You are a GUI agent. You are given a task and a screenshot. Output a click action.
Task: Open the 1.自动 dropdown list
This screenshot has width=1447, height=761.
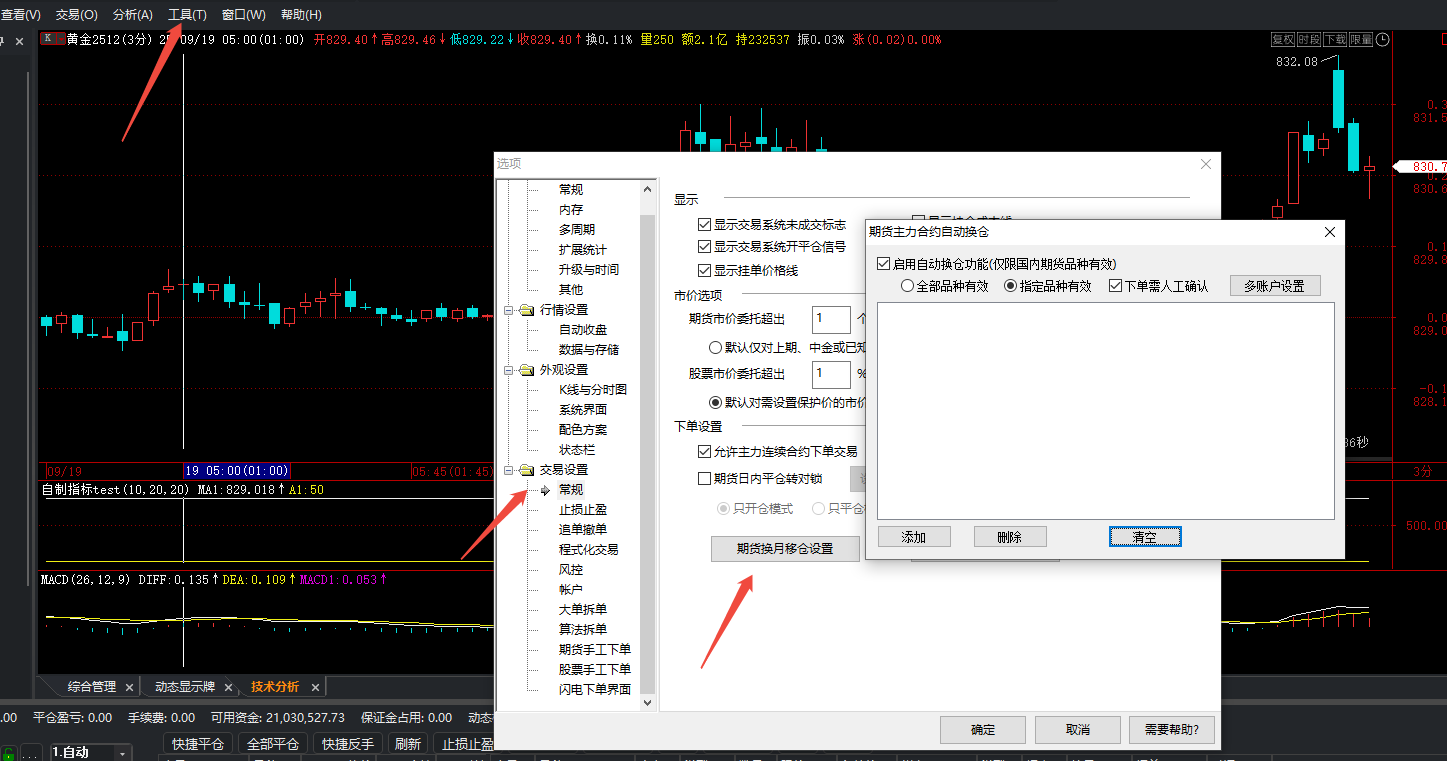(x=123, y=753)
